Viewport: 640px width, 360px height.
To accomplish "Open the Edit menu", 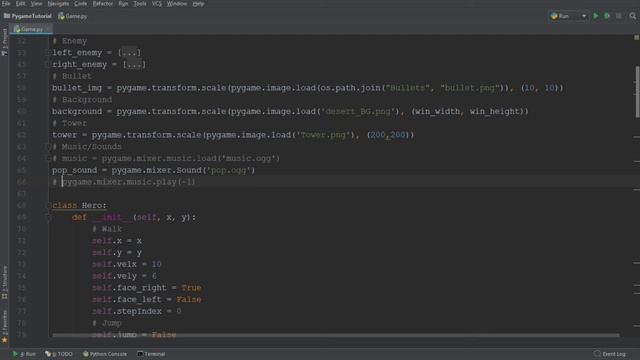I will pyautogui.click(x=20, y=4).
